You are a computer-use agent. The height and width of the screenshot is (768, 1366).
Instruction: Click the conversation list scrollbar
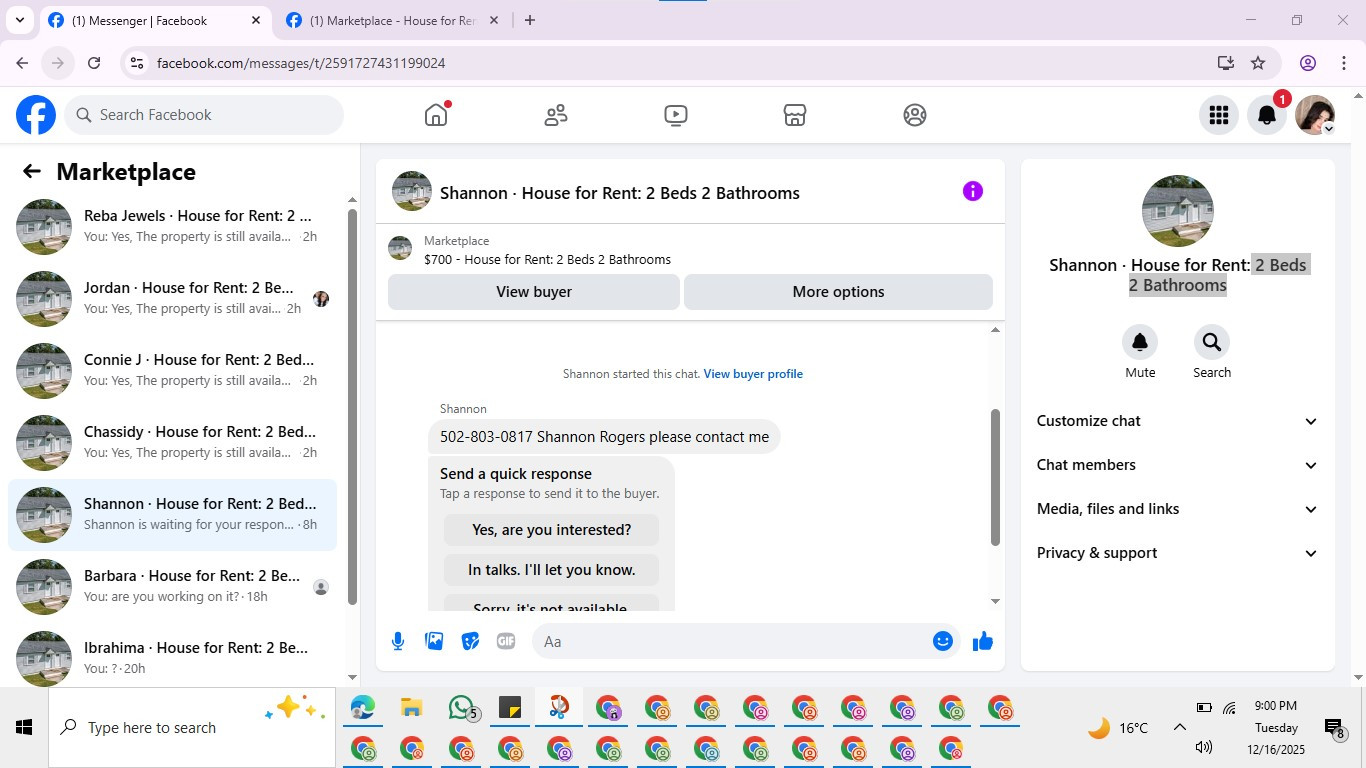click(352, 406)
